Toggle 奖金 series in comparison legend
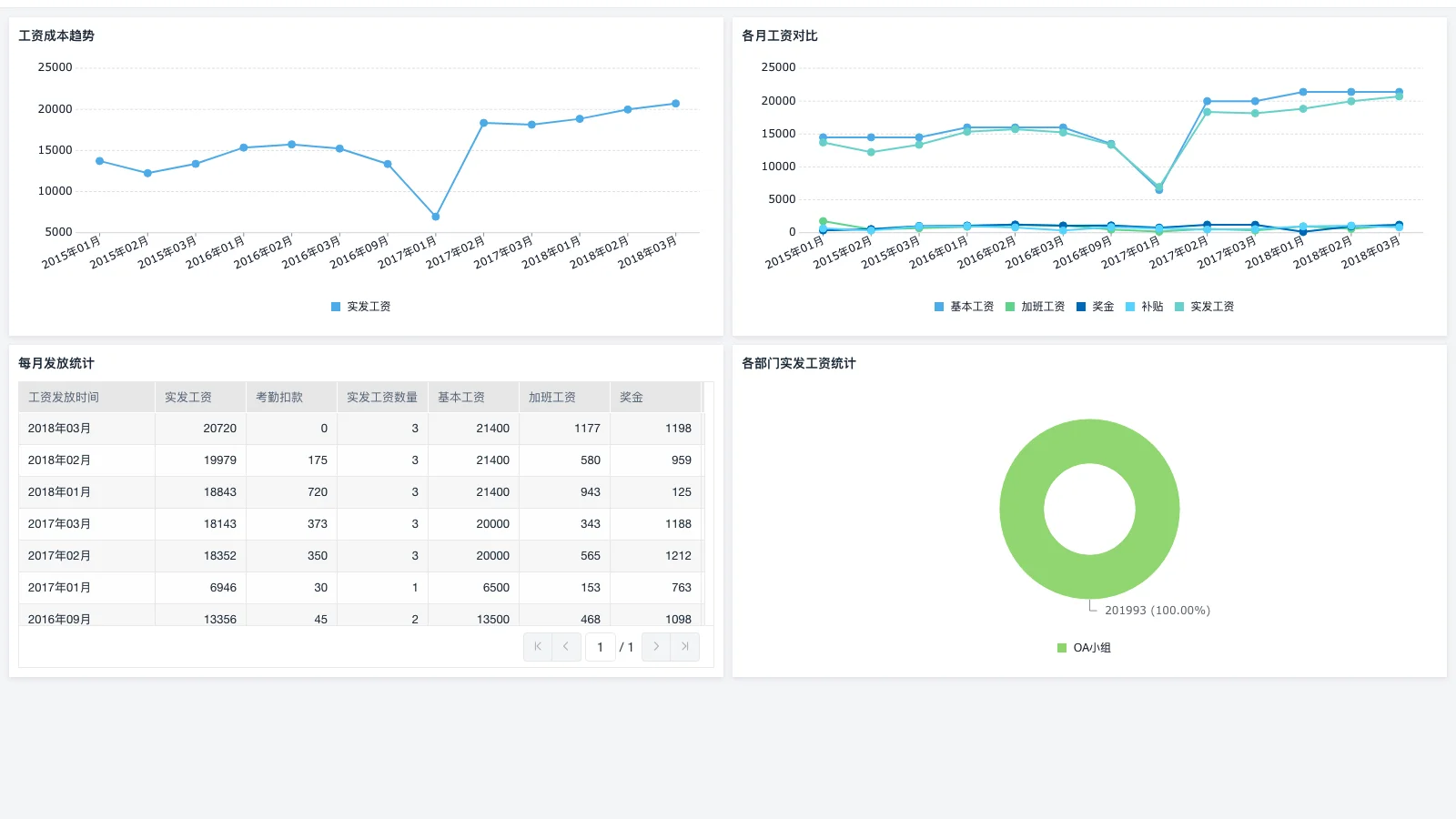Viewport: 1456px width, 819px height. [x=1095, y=307]
